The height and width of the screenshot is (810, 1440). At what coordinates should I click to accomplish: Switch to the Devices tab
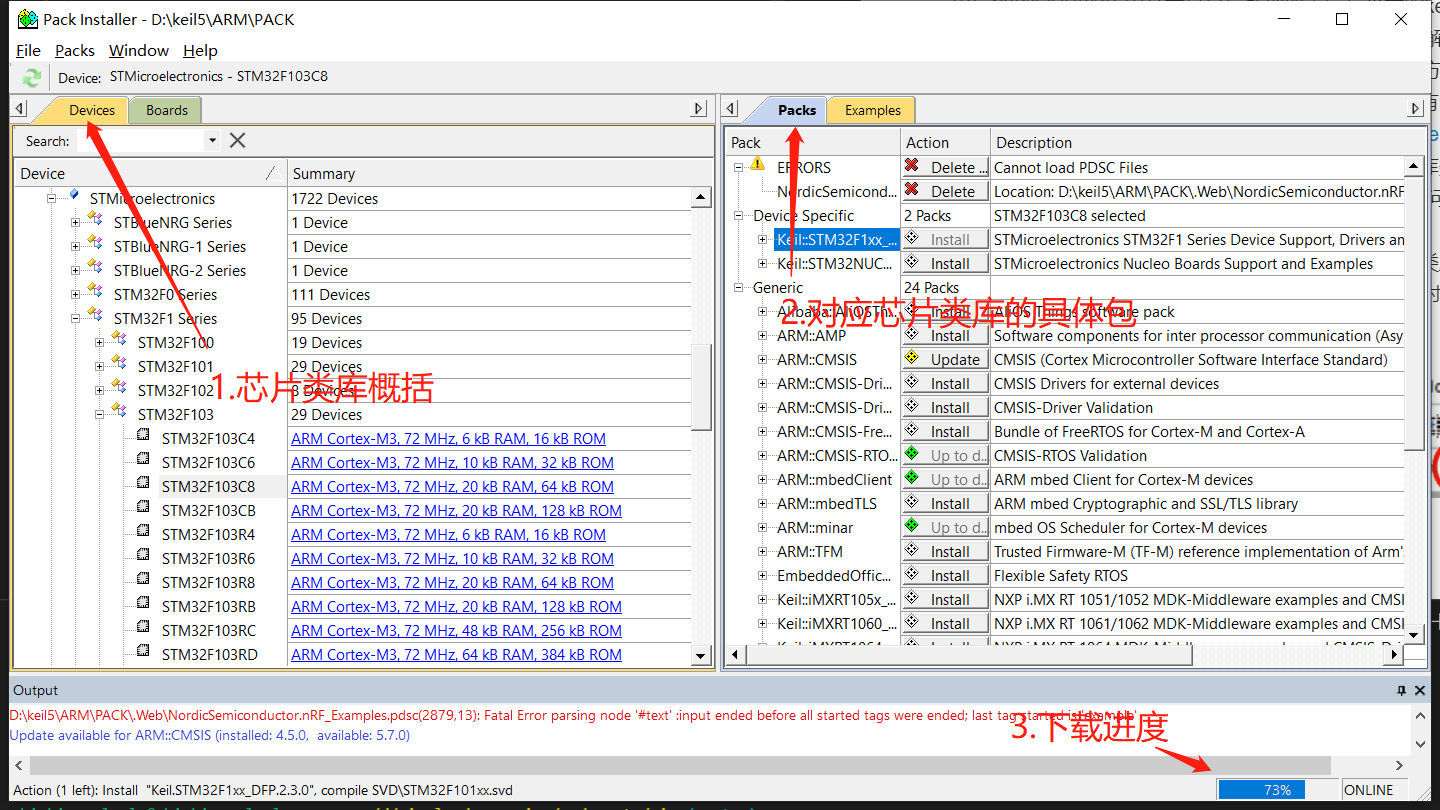coord(92,110)
